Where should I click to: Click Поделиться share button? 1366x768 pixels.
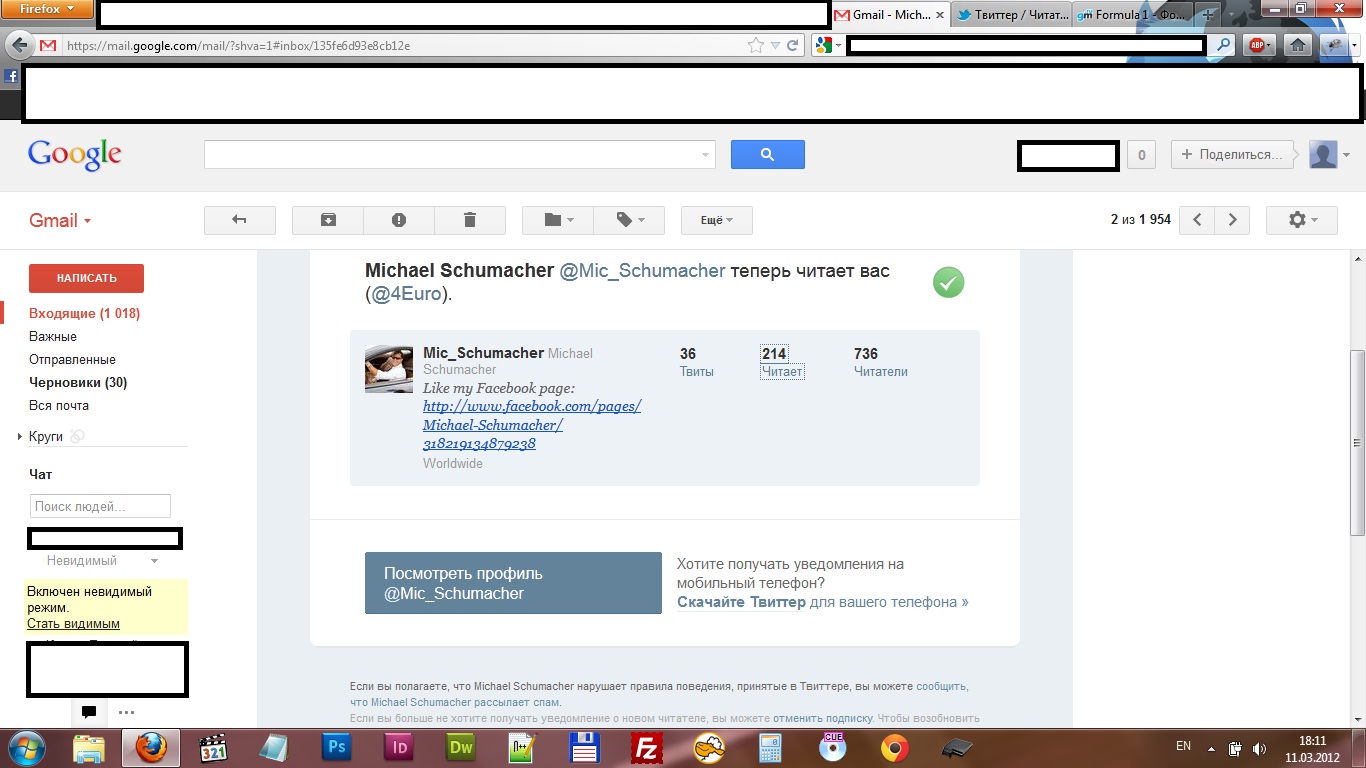pyautogui.click(x=1232, y=154)
